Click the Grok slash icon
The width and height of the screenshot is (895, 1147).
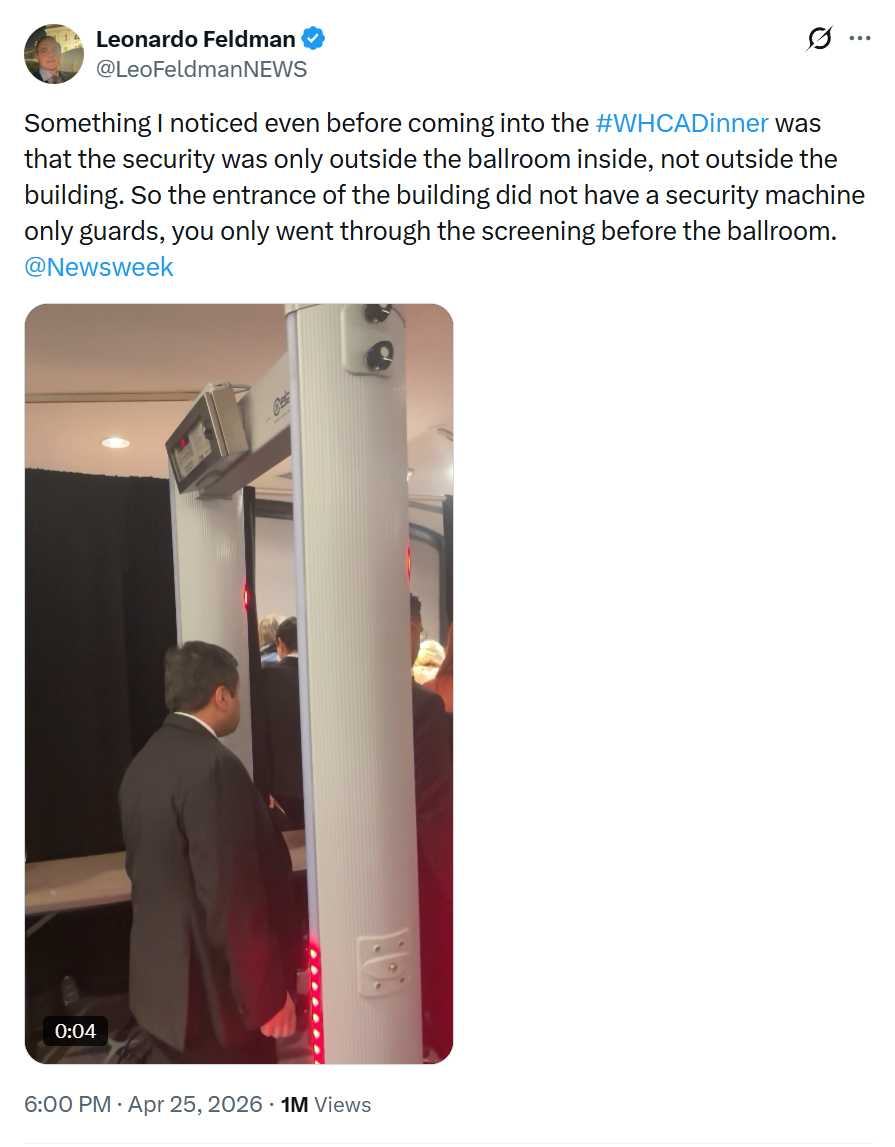[x=819, y=38]
